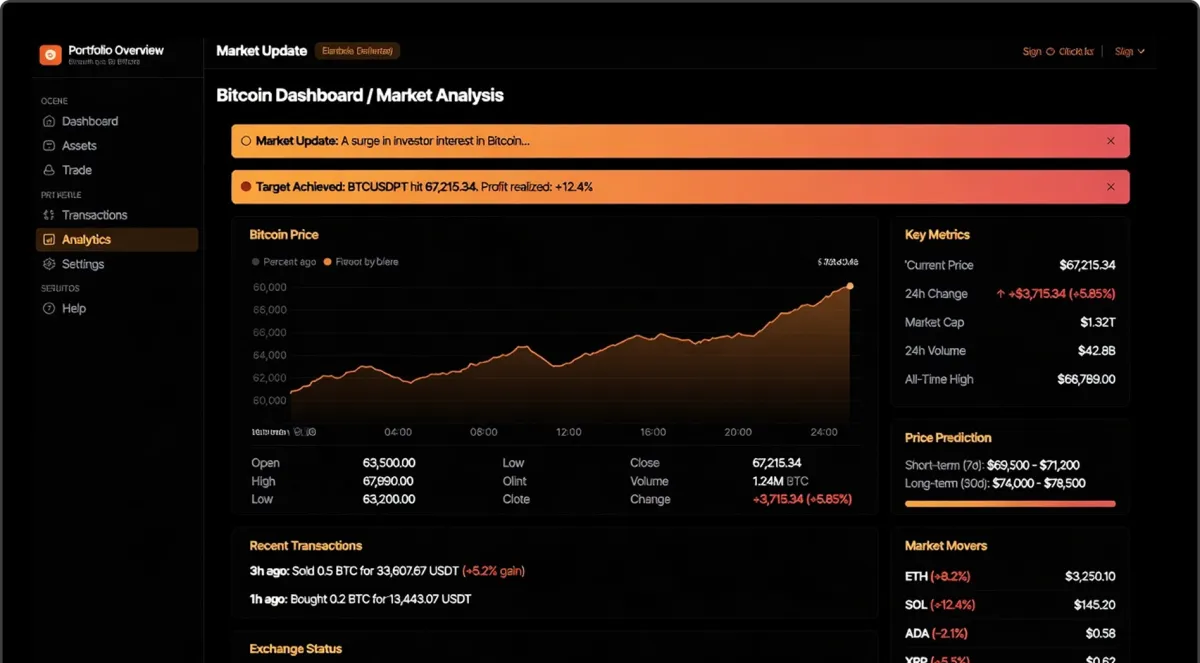
Task: Click the Transactions sidebar icon
Action: (x=49, y=215)
